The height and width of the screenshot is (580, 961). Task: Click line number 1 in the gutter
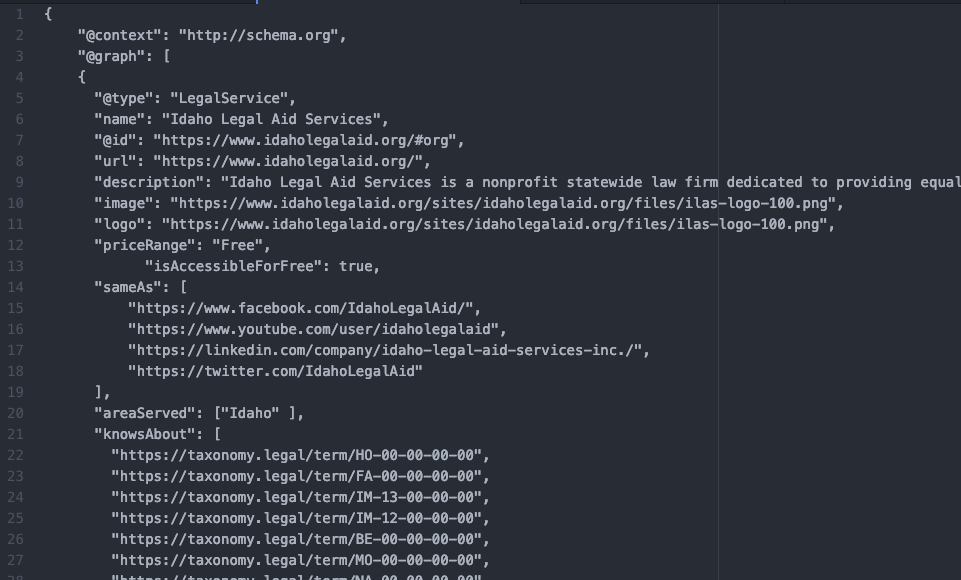(x=20, y=14)
